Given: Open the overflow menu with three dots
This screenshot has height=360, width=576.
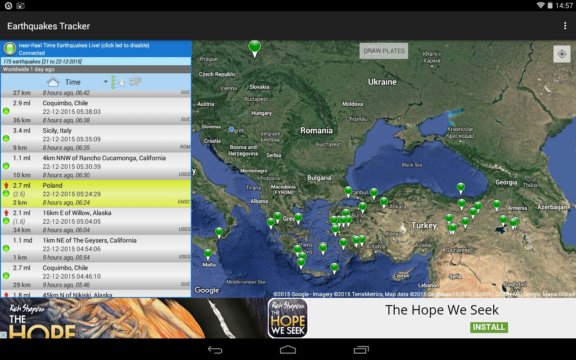Looking at the screenshot, I should pos(565,26).
